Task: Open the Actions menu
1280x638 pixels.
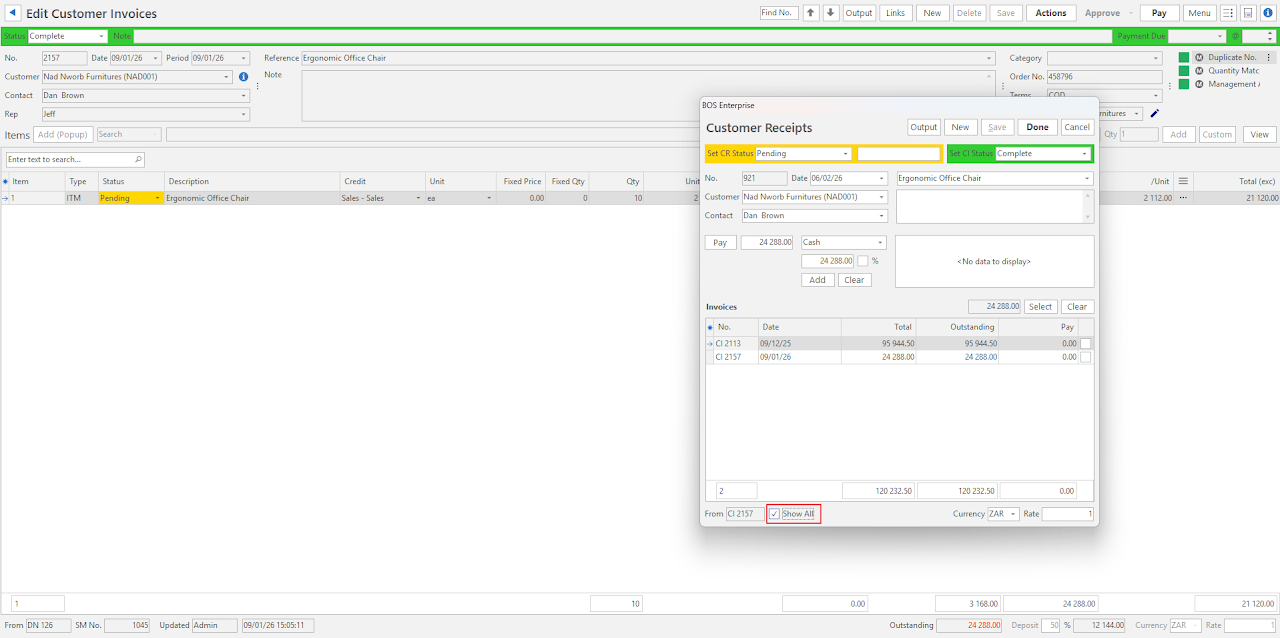Action: tap(1051, 13)
